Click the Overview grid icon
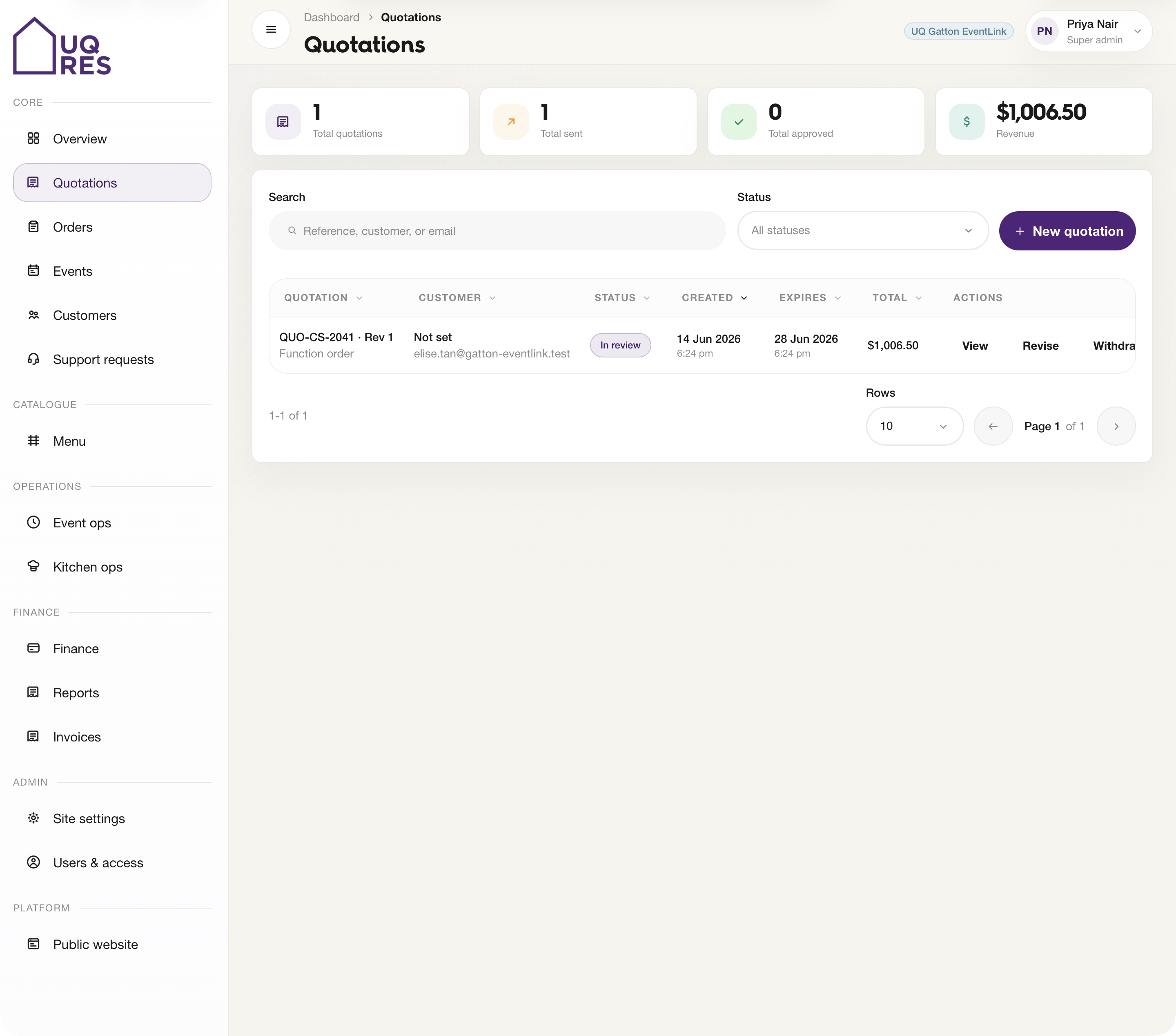This screenshot has height=1036, width=1176. [x=33, y=138]
